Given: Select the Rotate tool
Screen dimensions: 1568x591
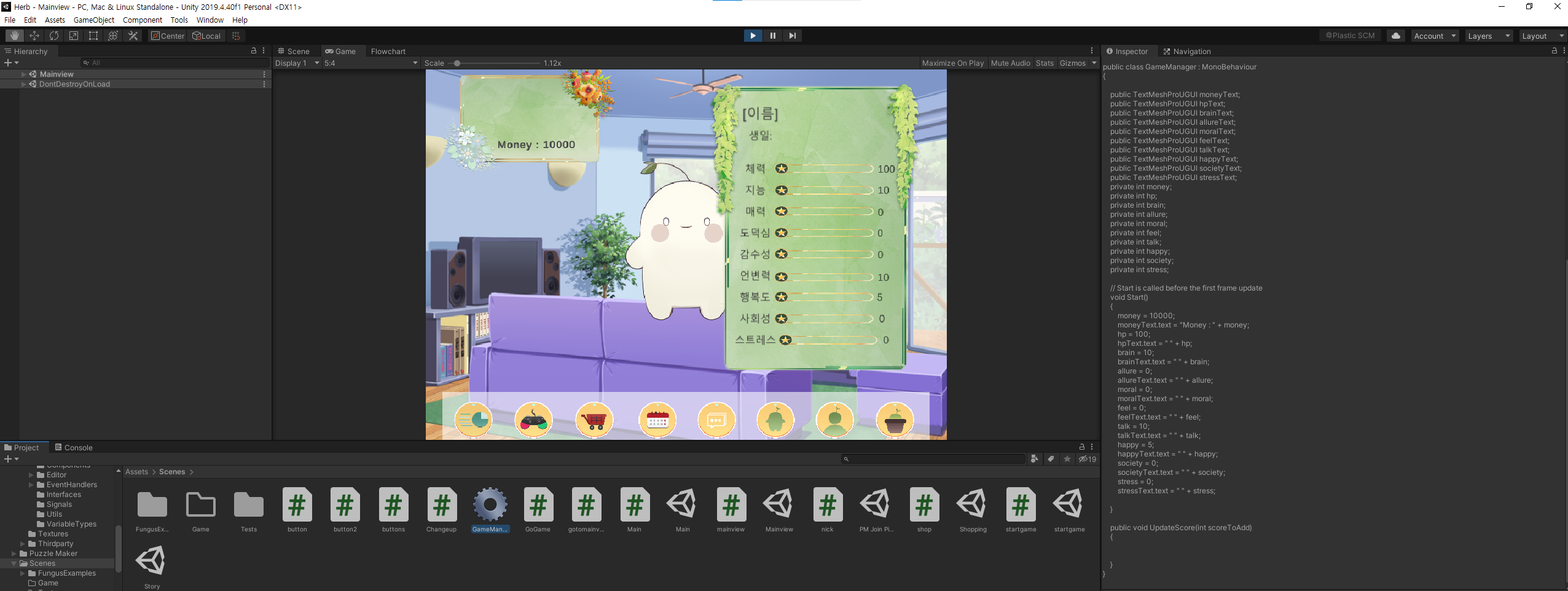Looking at the screenshot, I should tap(54, 35).
